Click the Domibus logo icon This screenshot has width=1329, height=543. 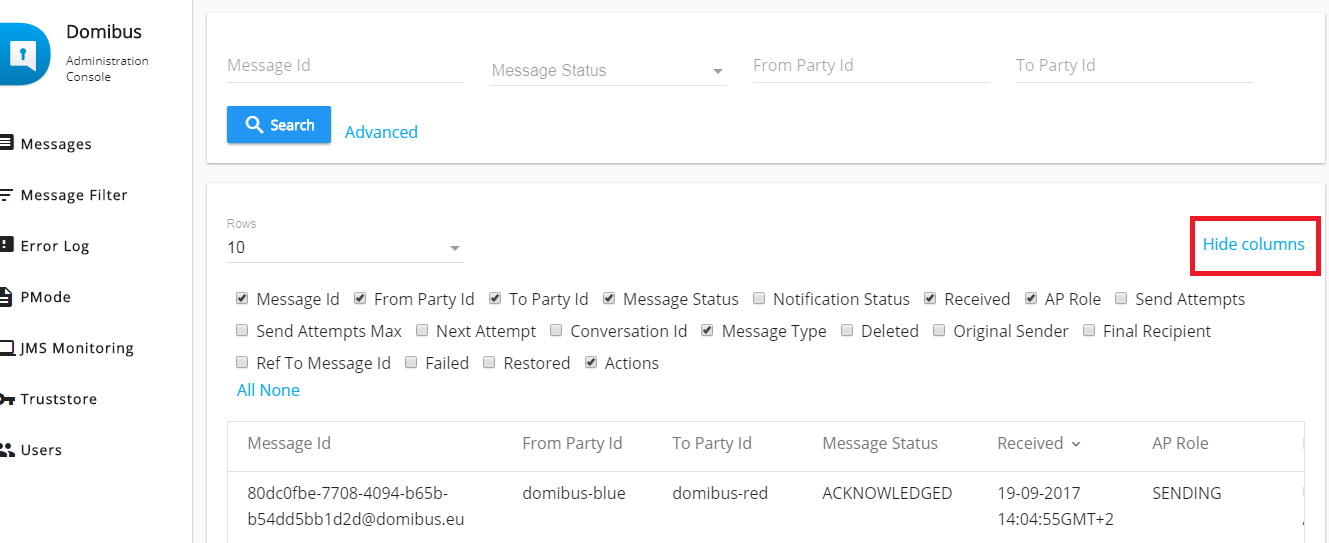tap(22, 54)
